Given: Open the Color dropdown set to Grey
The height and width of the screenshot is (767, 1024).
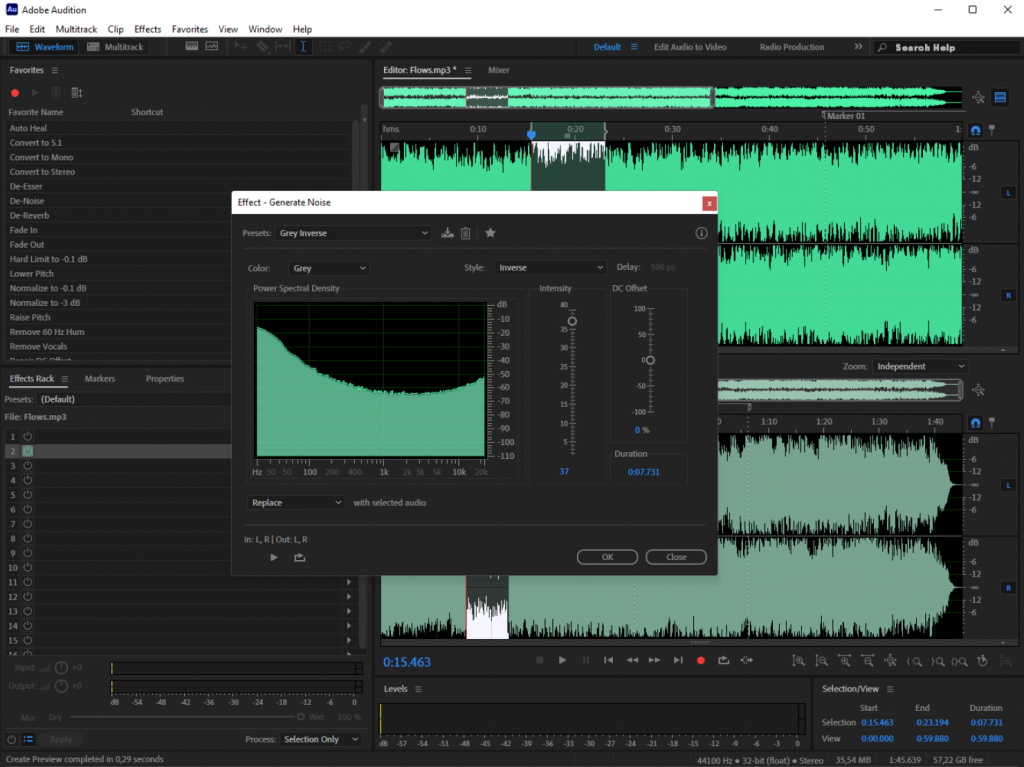Looking at the screenshot, I should [x=329, y=268].
